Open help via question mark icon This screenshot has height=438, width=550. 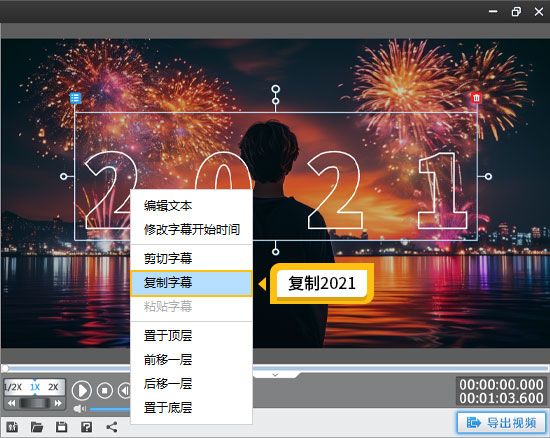[87, 427]
